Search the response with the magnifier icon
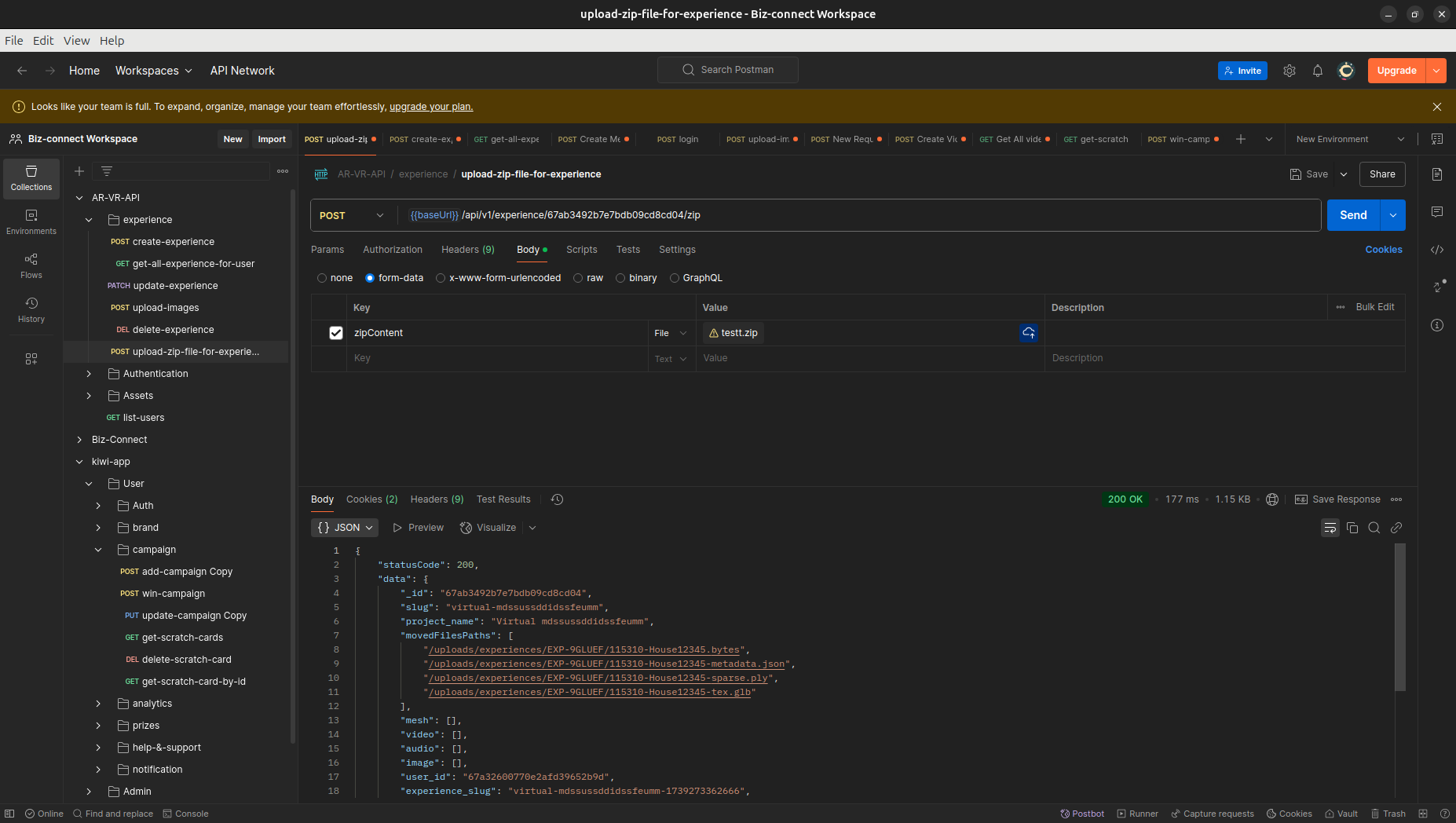 coord(1374,528)
